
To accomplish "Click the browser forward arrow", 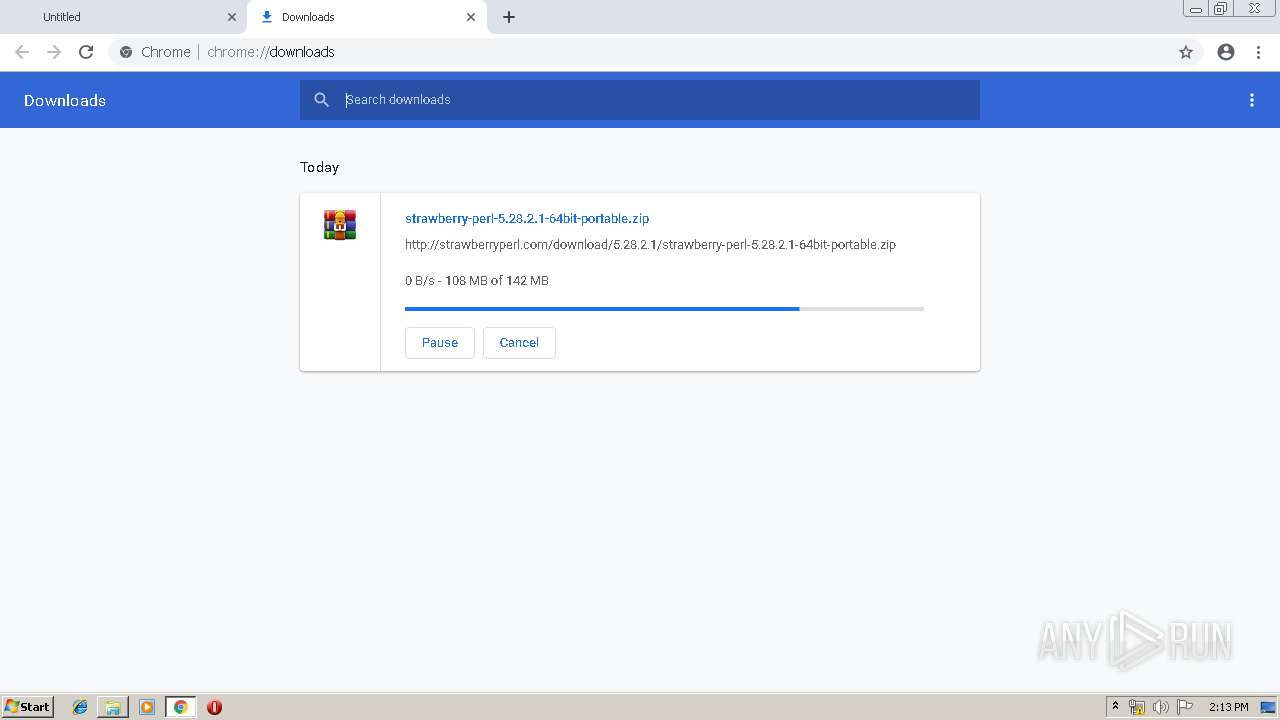I will (54, 52).
